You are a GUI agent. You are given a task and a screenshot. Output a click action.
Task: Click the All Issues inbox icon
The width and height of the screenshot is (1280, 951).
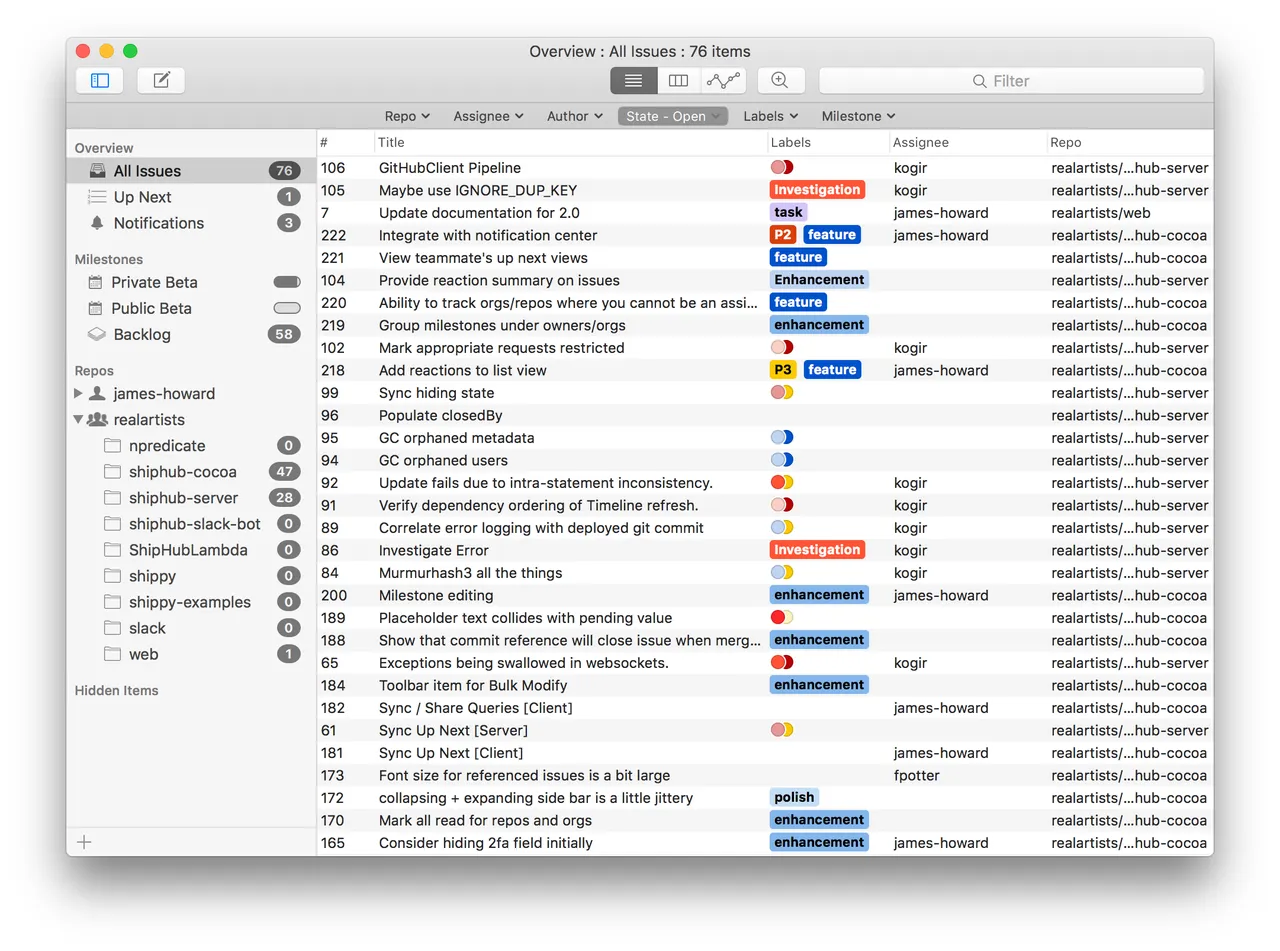pyautogui.click(x=97, y=171)
